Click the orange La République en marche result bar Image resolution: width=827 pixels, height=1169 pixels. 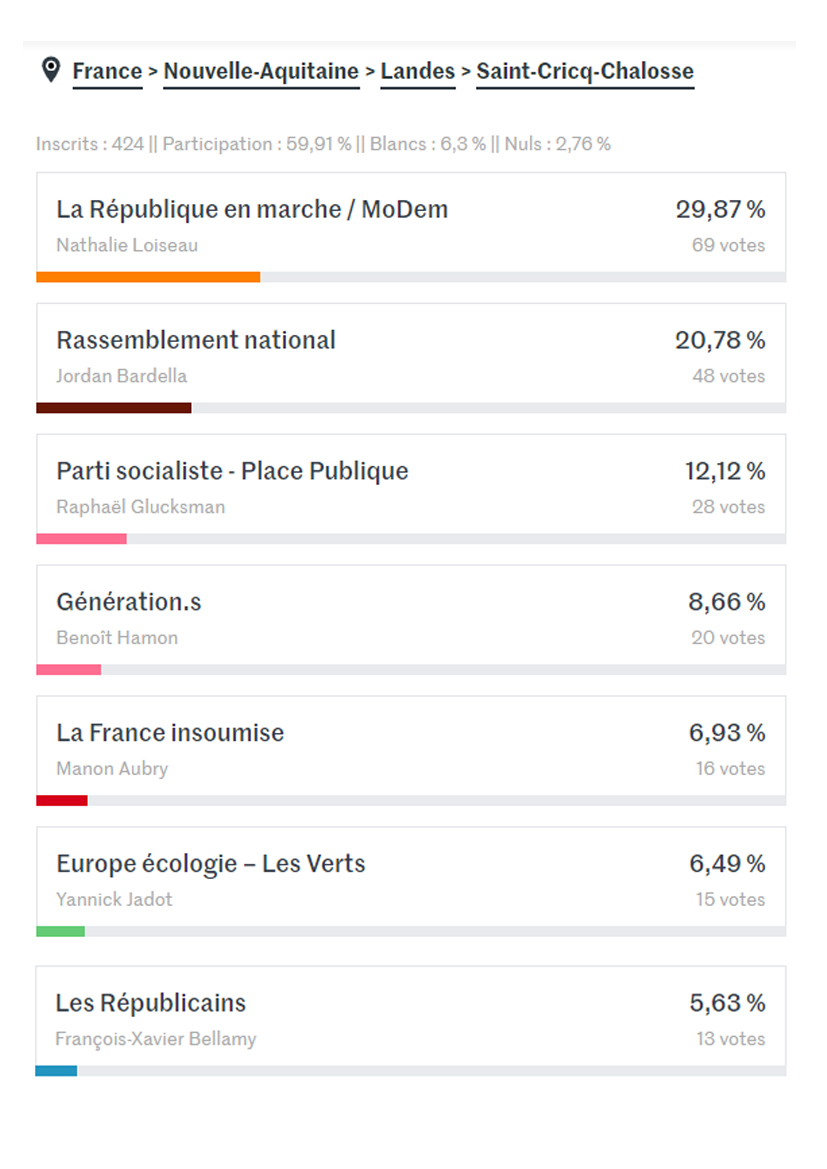tap(148, 277)
